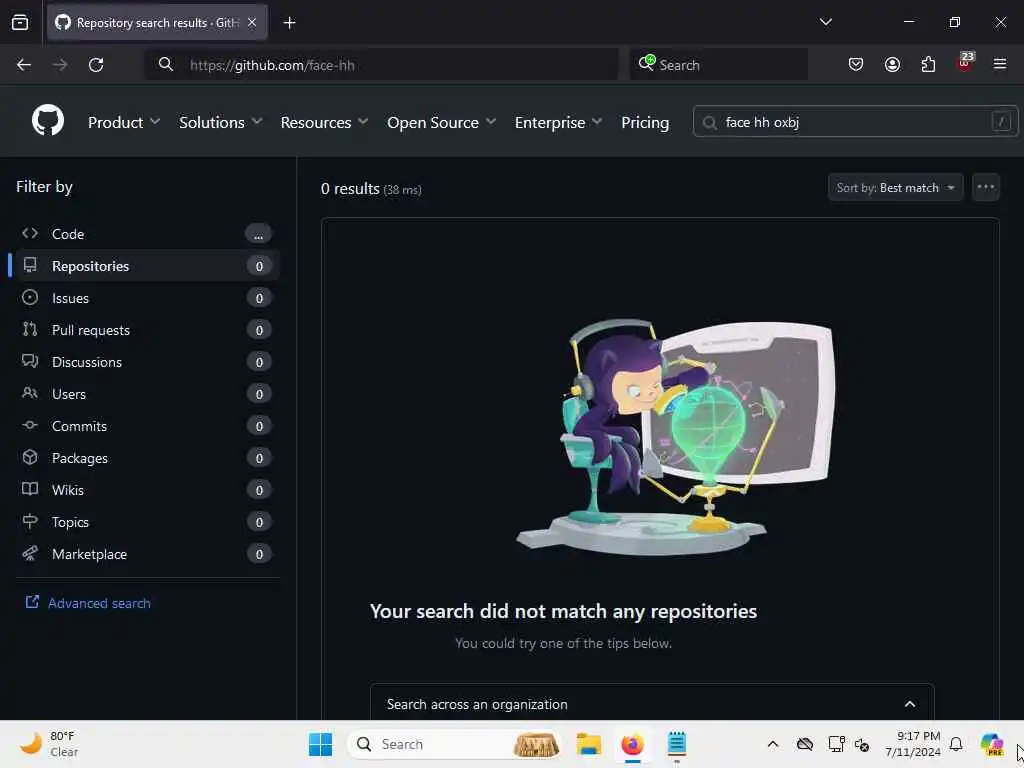
Task: Open the weather widget
Action: pos(49,744)
